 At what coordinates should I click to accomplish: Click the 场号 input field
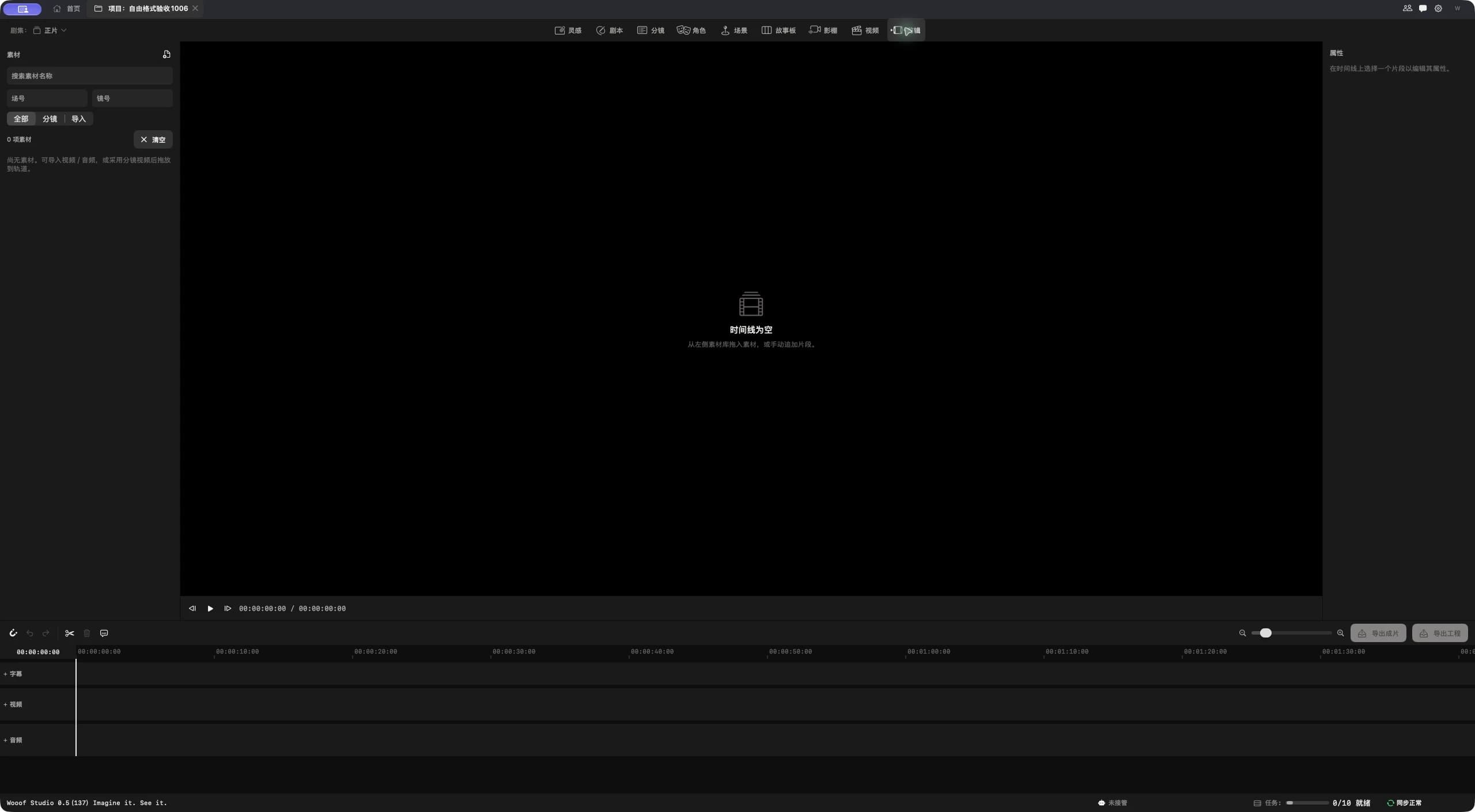point(47,98)
